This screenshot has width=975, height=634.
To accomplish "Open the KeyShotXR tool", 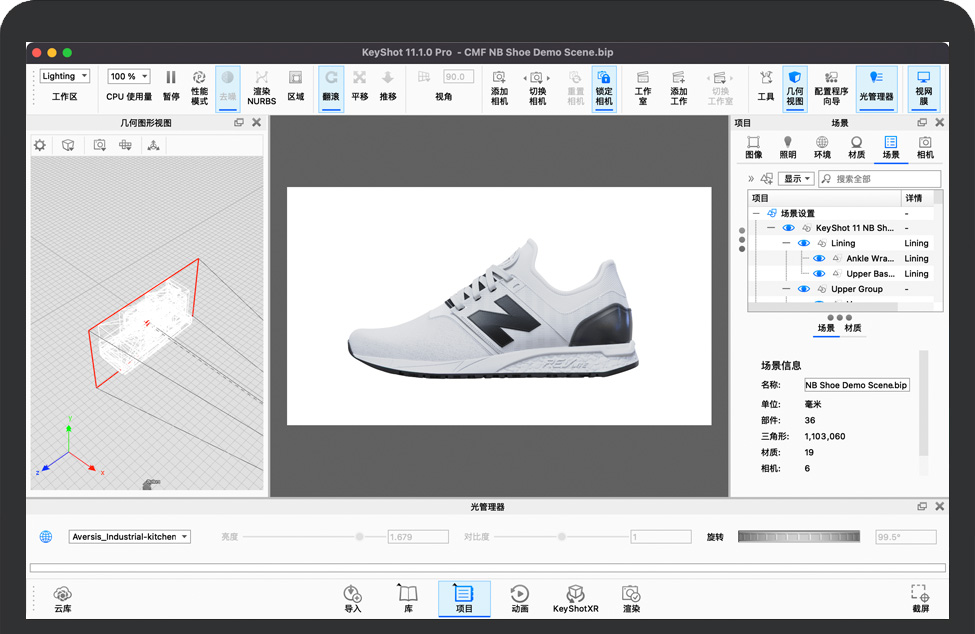I will pos(576,595).
